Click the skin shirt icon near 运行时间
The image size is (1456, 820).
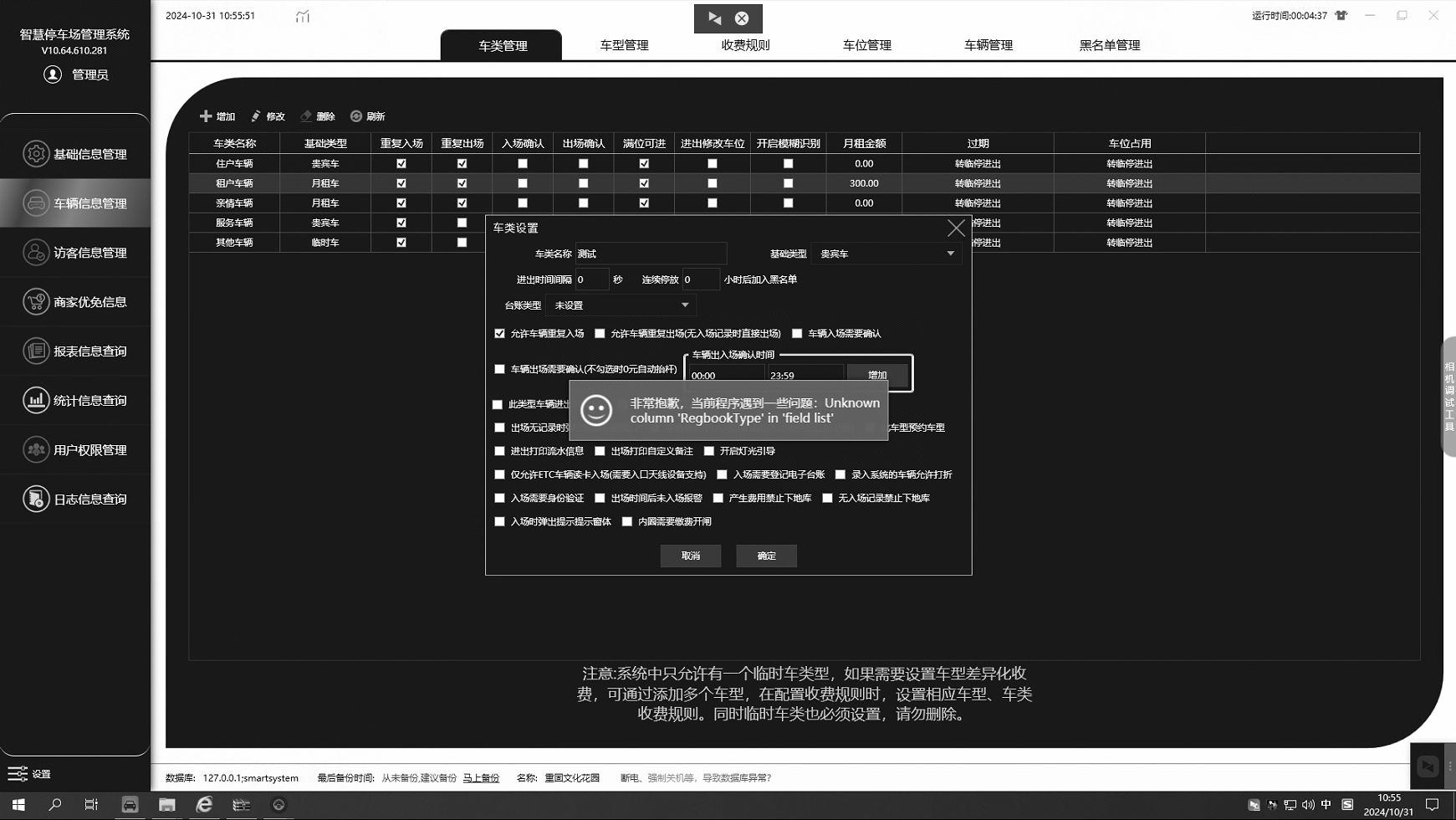(x=1341, y=15)
